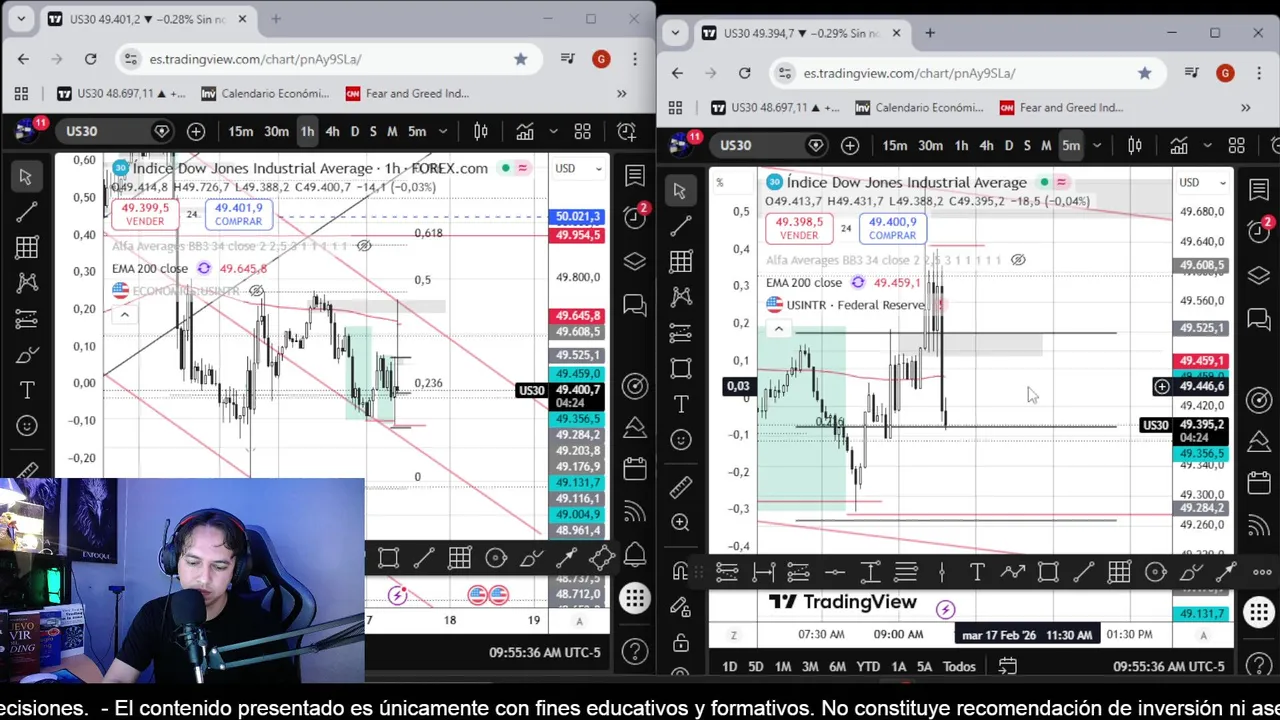
Task: Open the USD currency dropdown in right window
Action: (1203, 182)
